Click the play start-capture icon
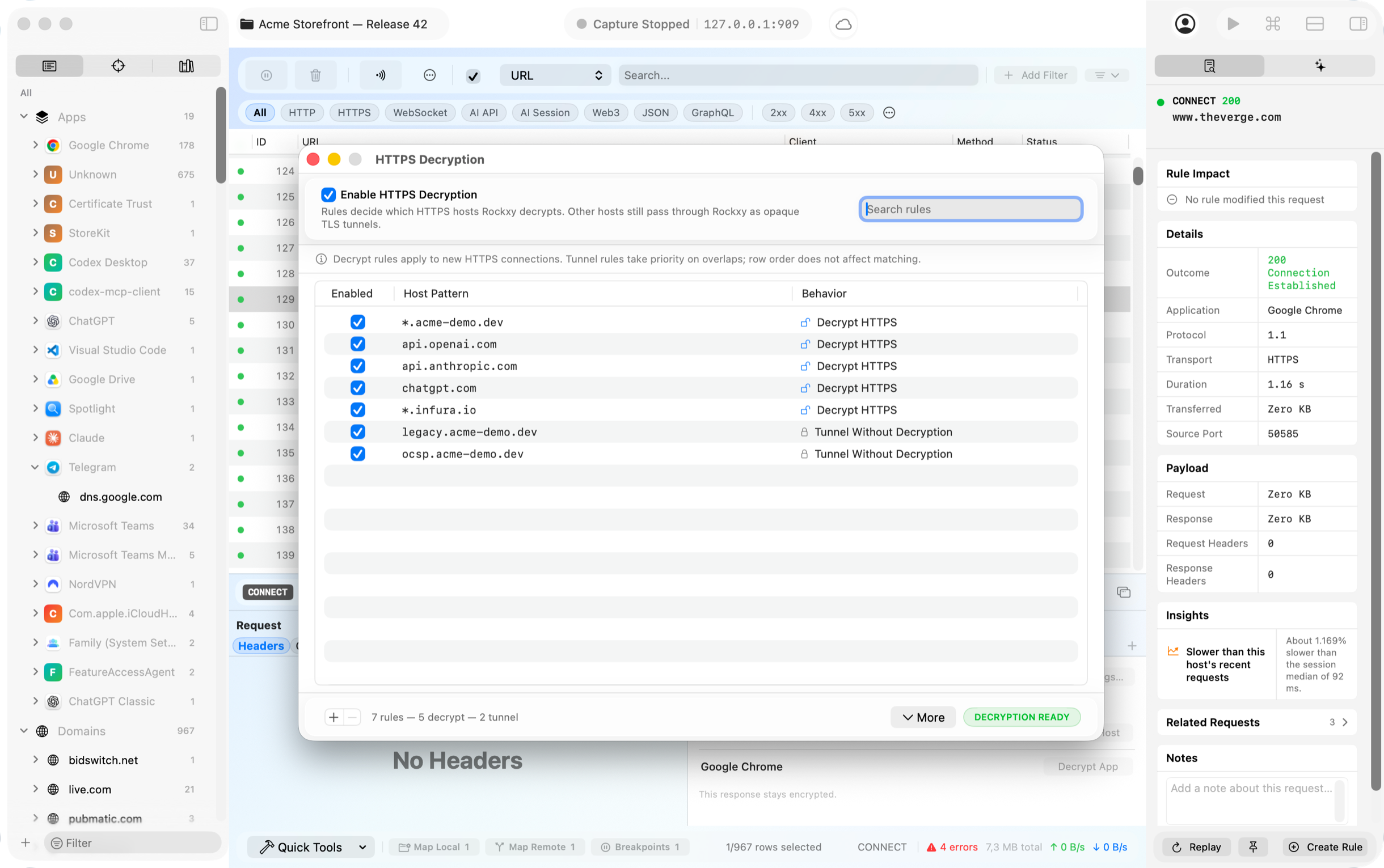The width and height of the screenshot is (1384, 868). point(1233,24)
